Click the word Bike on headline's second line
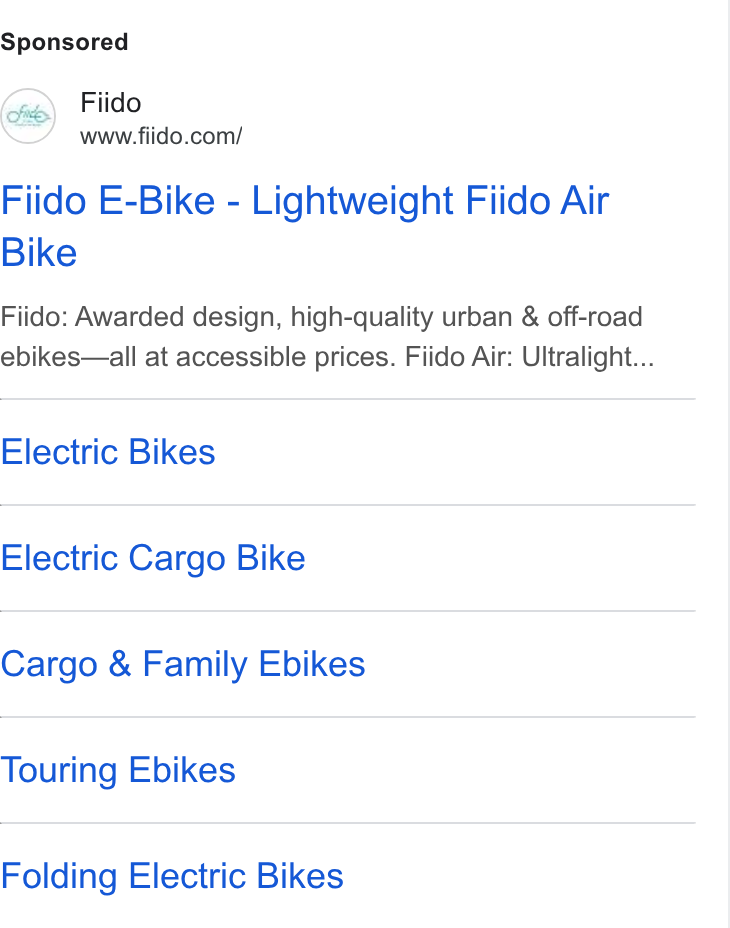The height and width of the screenshot is (928, 730). click(38, 253)
